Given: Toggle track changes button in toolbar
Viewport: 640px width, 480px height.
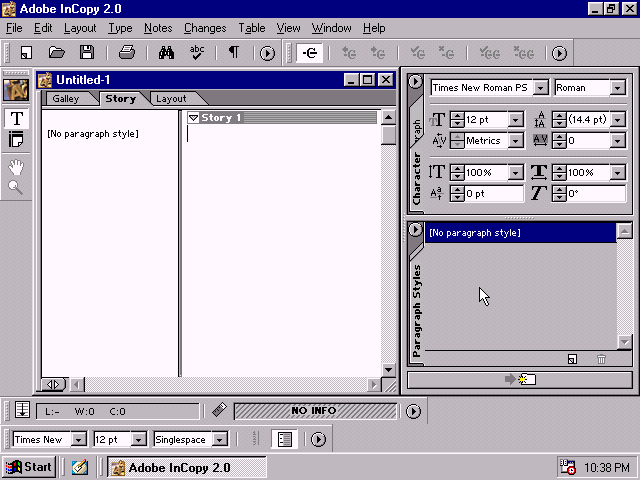Looking at the screenshot, I should [309, 53].
